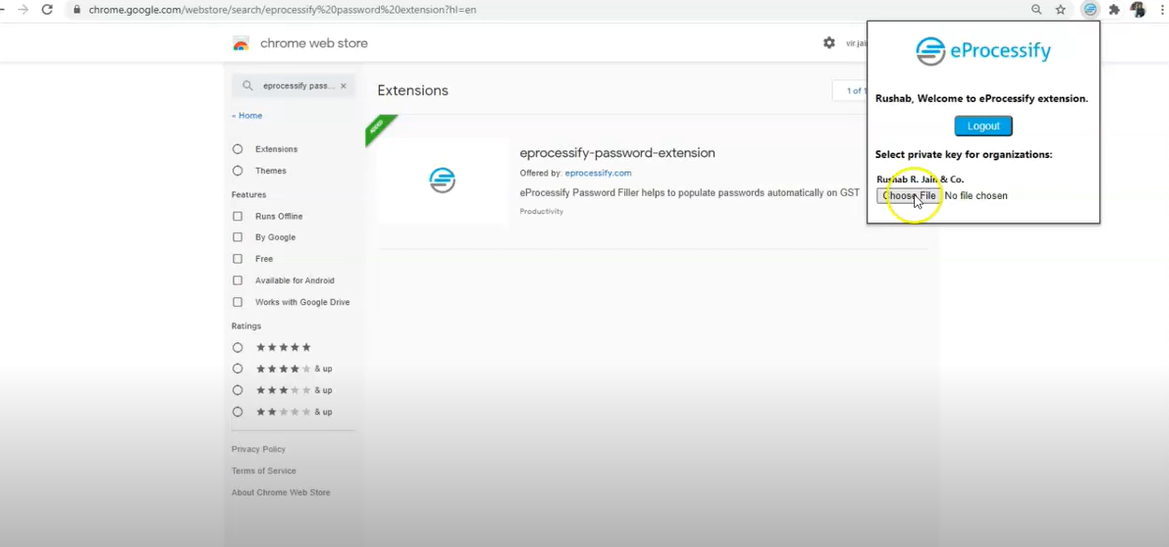Open the Extensions puzzle piece icon
This screenshot has width=1169, height=547.
[x=1115, y=10]
